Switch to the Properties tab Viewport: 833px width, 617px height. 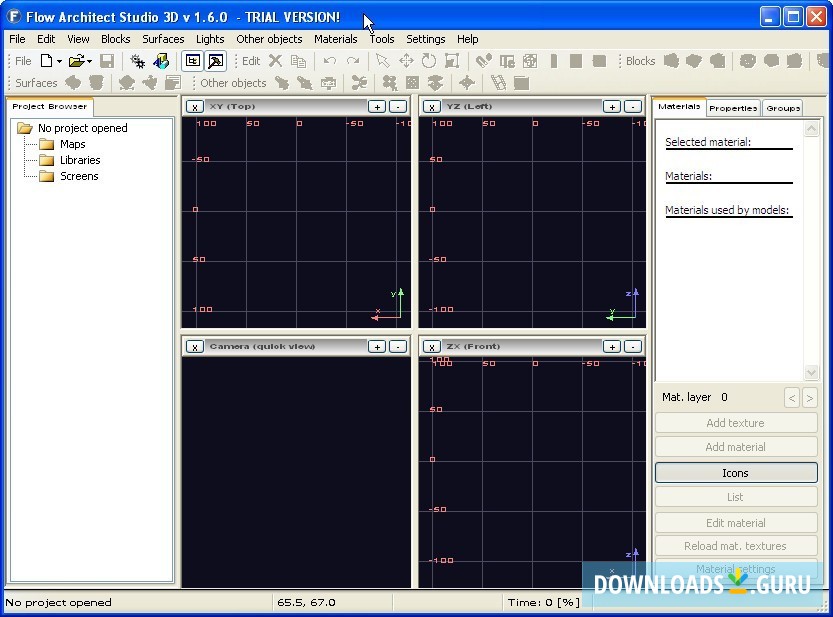[733, 107]
